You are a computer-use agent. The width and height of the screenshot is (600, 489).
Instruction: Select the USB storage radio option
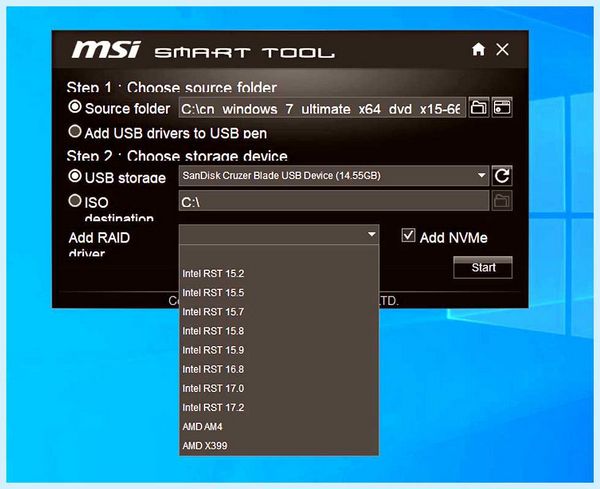pyautogui.click(x=75, y=176)
